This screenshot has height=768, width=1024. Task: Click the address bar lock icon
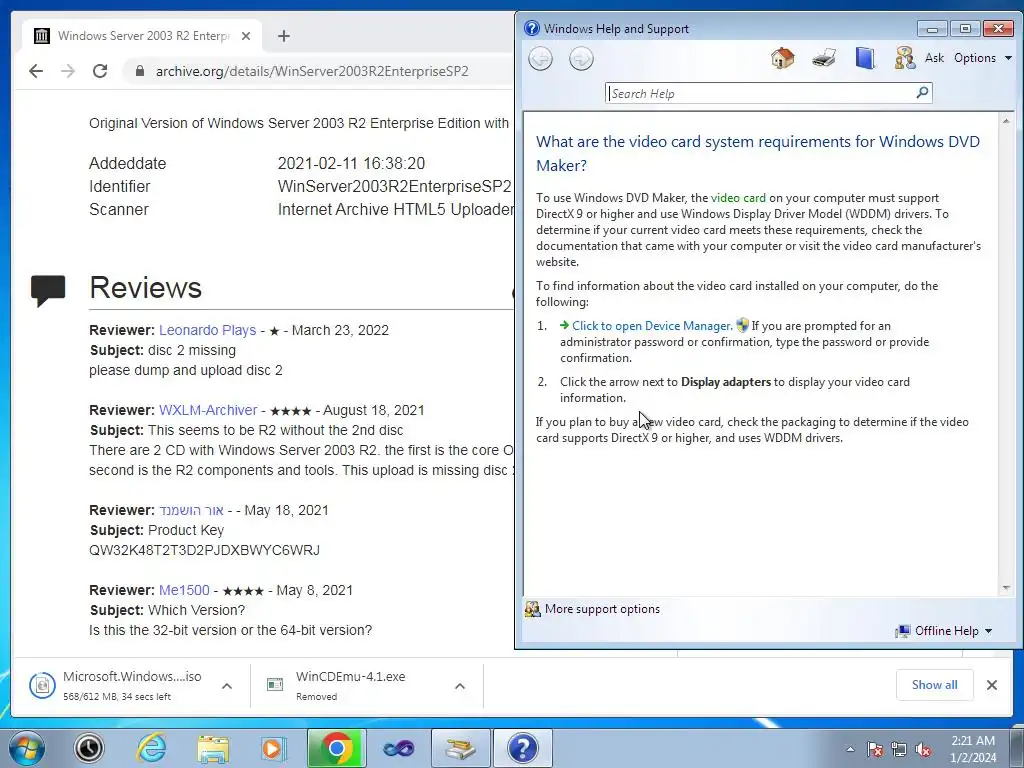click(x=139, y=71)
